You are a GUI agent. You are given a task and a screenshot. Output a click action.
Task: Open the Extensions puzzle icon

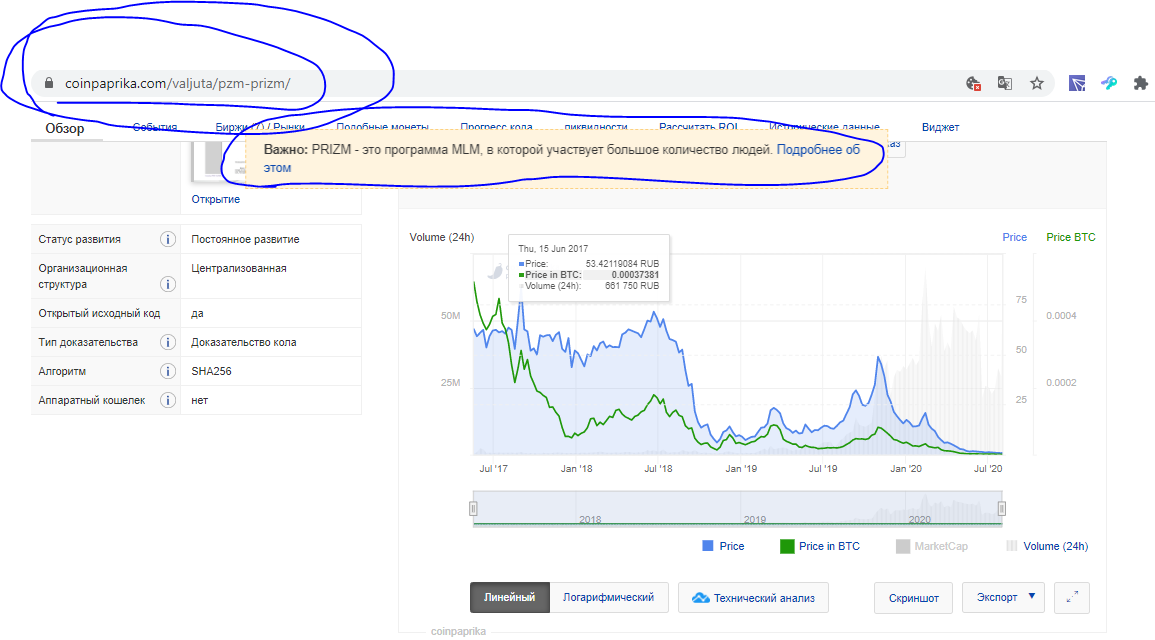click(x=1140, y=83)
